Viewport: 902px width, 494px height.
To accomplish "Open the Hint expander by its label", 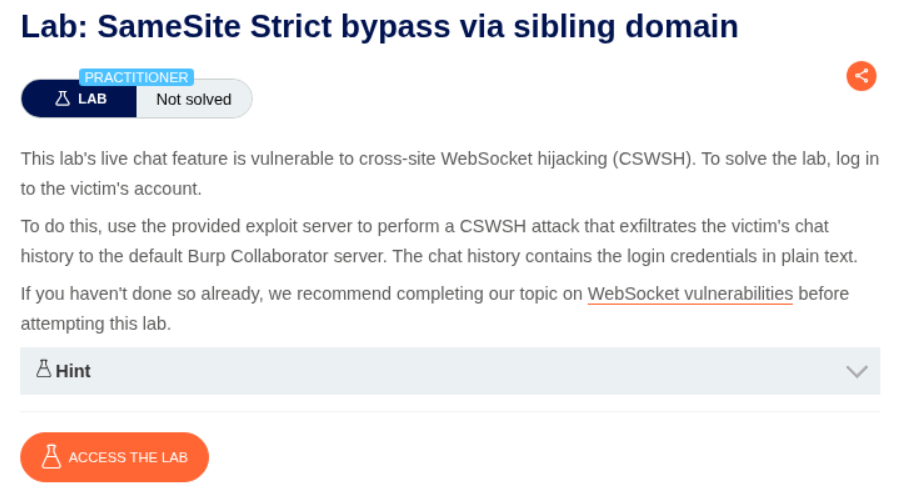I will coord(73,371).
